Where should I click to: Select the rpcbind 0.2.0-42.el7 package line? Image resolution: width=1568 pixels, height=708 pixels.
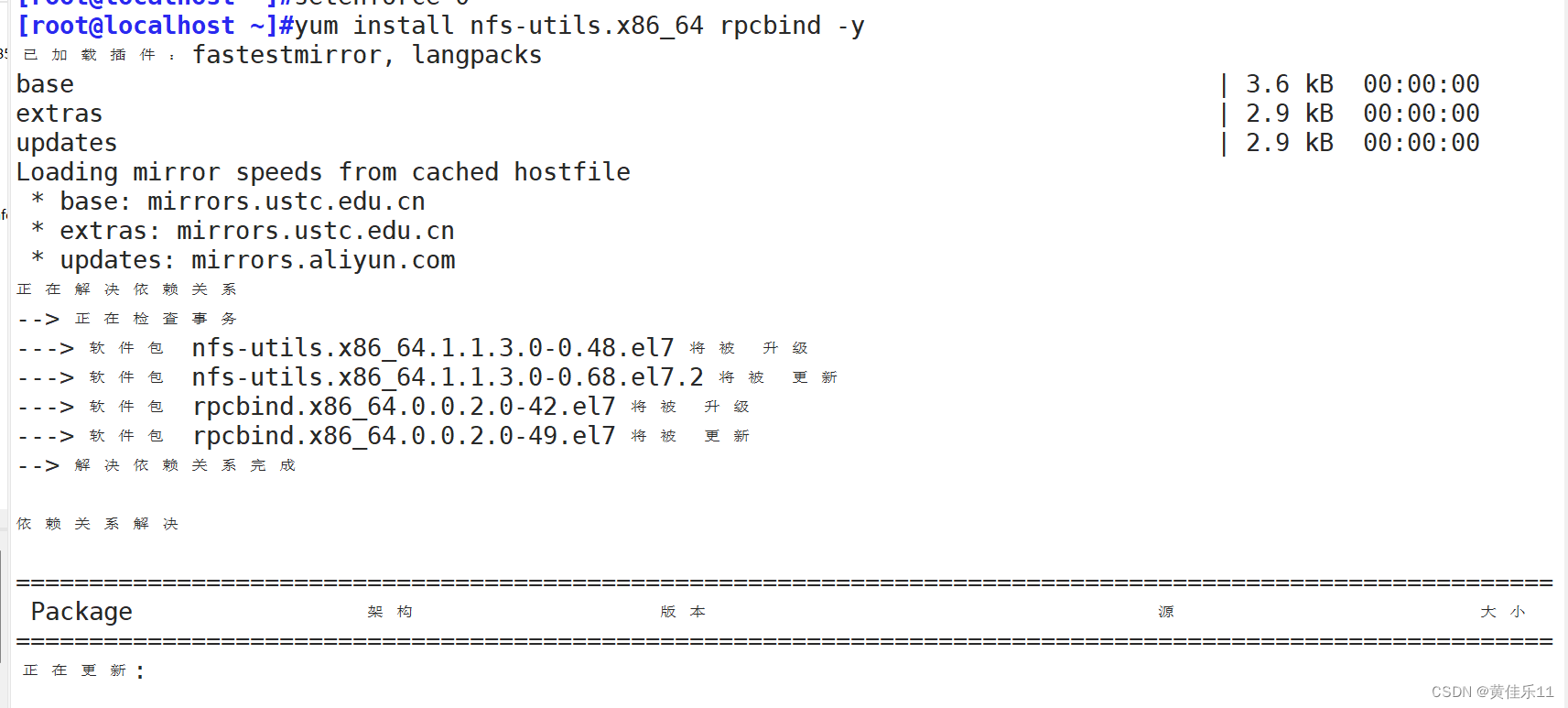404,407
